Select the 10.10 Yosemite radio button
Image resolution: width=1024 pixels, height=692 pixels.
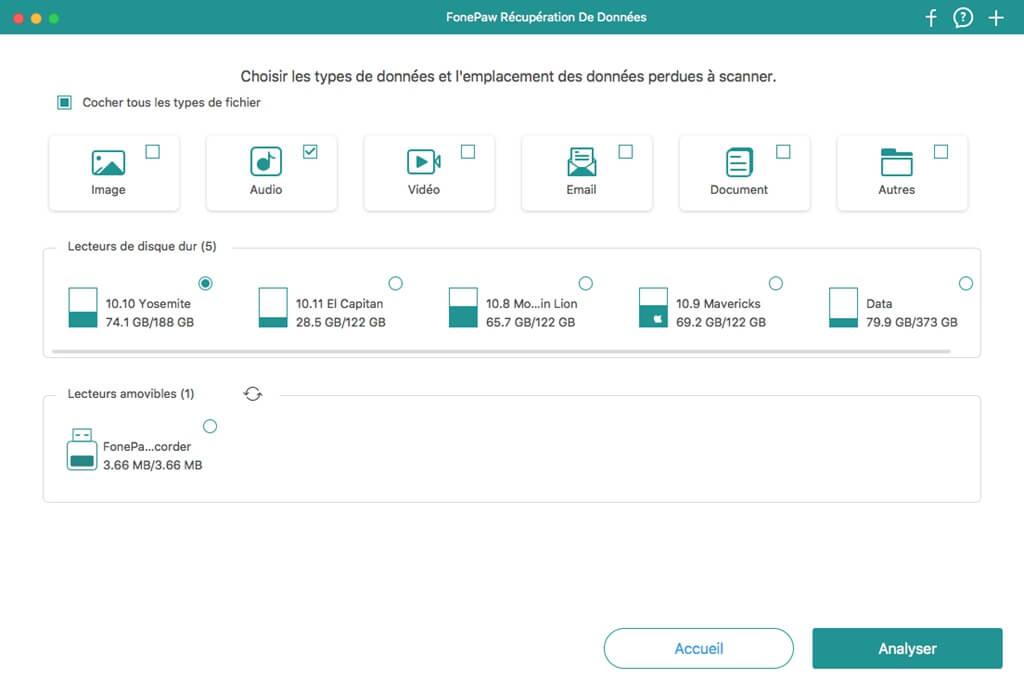click(205, 283)
